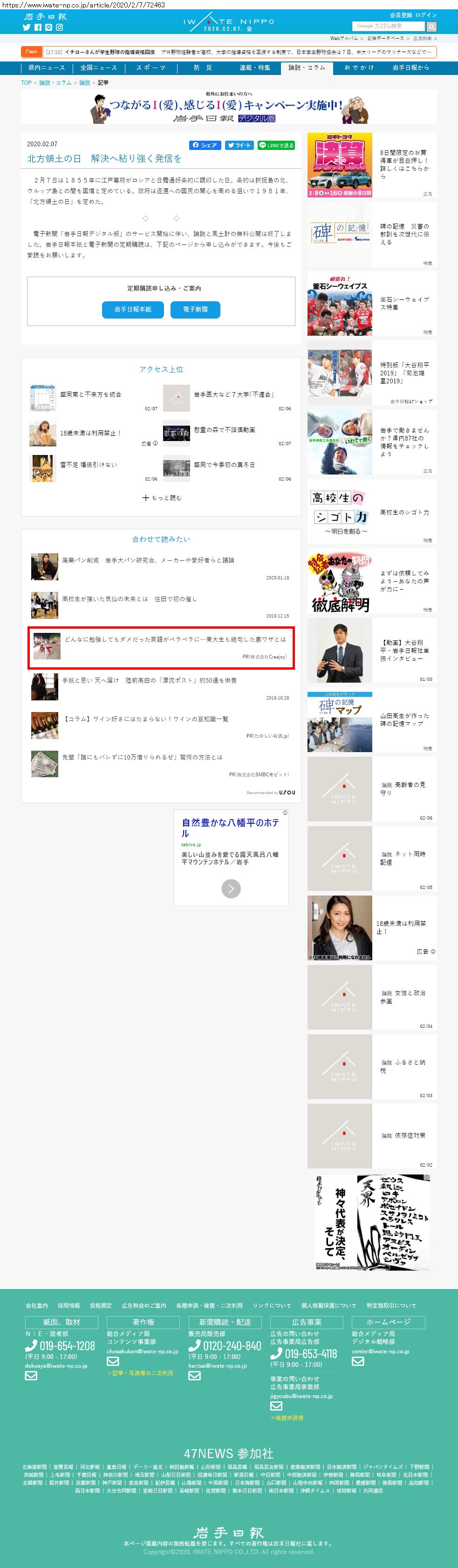
Task: Click the hotel ad's round arrow button
Action: click(x=231, y=889)
